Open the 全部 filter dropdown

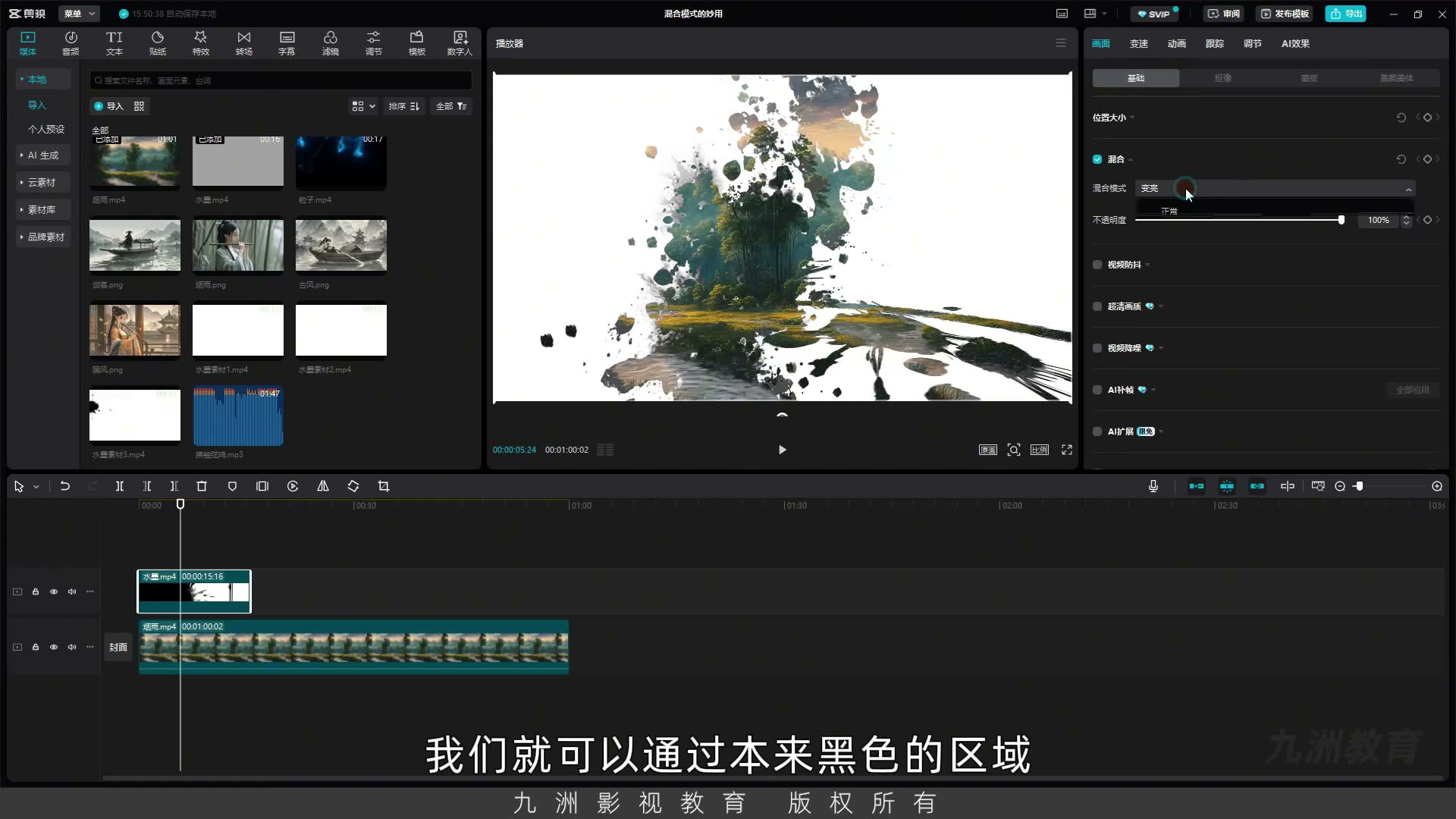451,106
